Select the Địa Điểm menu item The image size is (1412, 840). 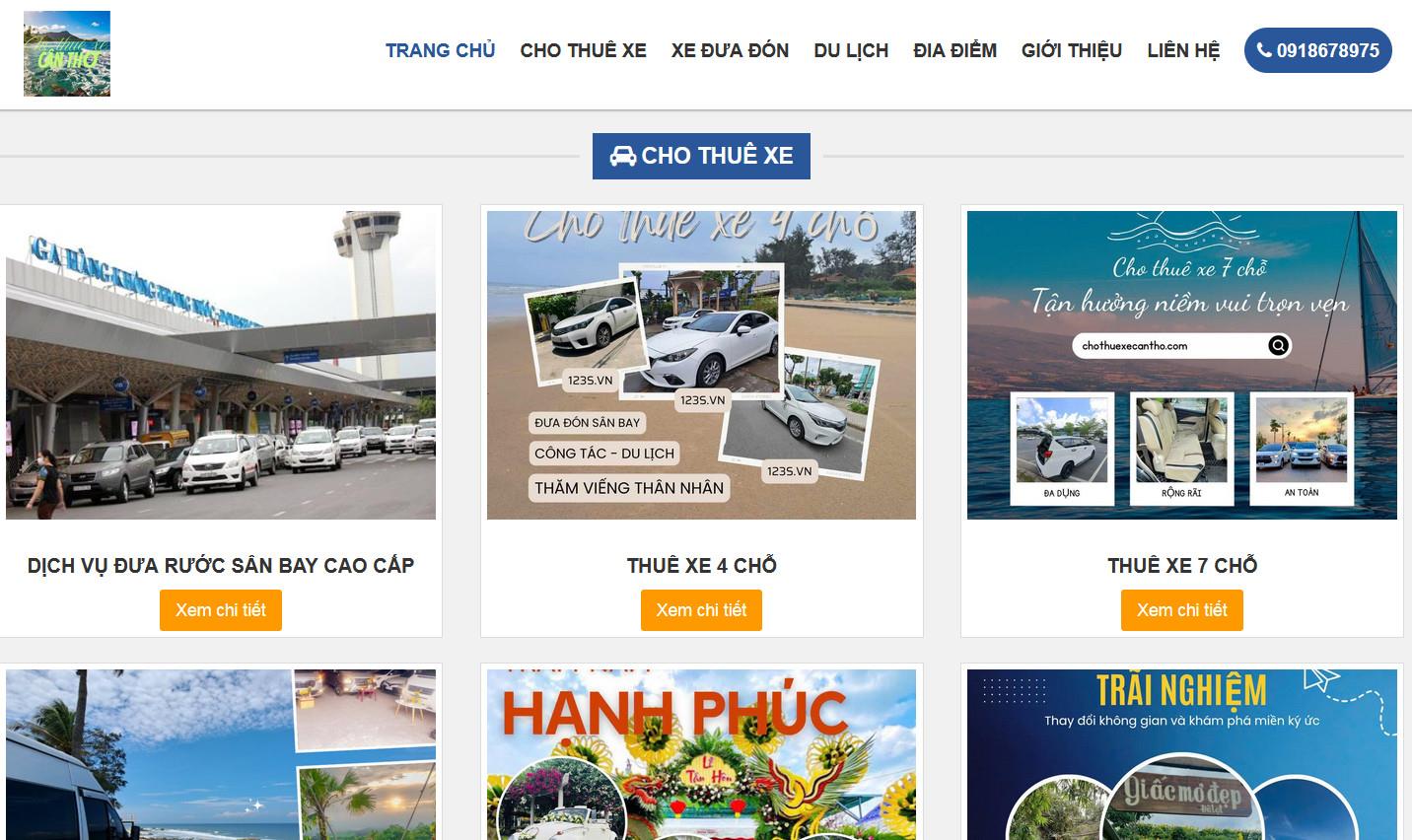[954, 50]
